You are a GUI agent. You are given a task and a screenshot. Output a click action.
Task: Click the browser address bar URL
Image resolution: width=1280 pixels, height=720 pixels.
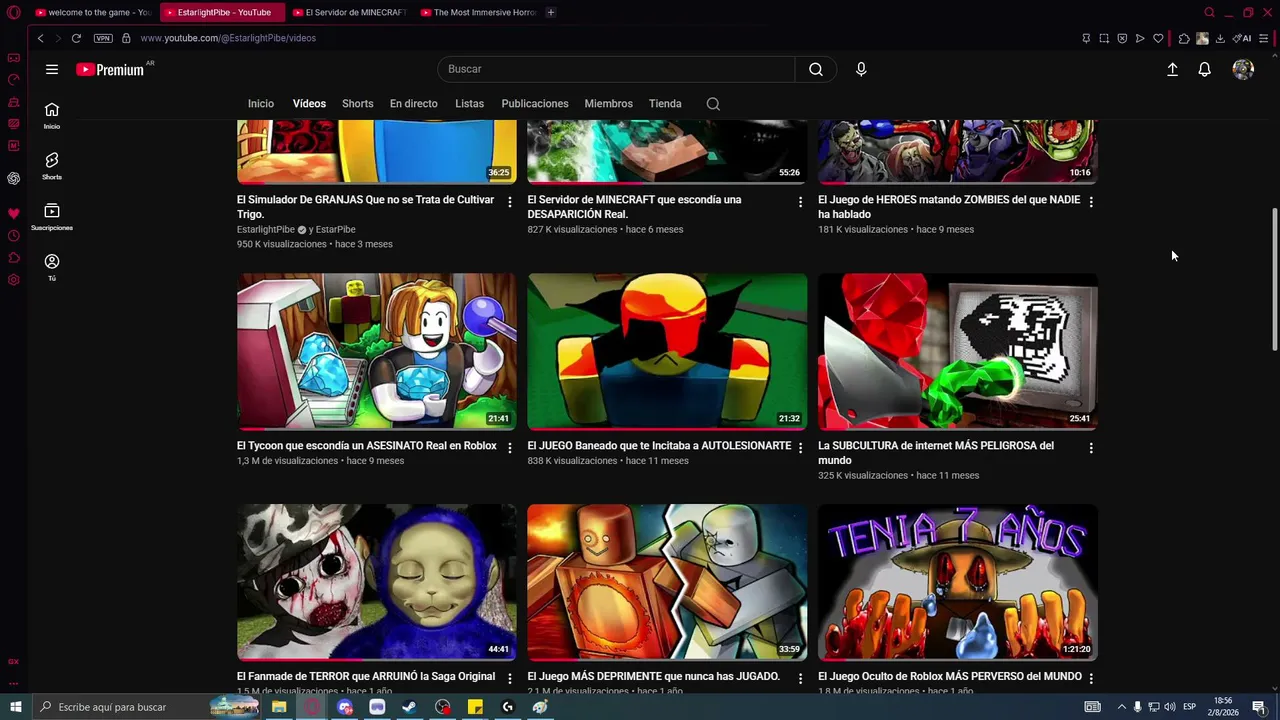tap(228, 38)
